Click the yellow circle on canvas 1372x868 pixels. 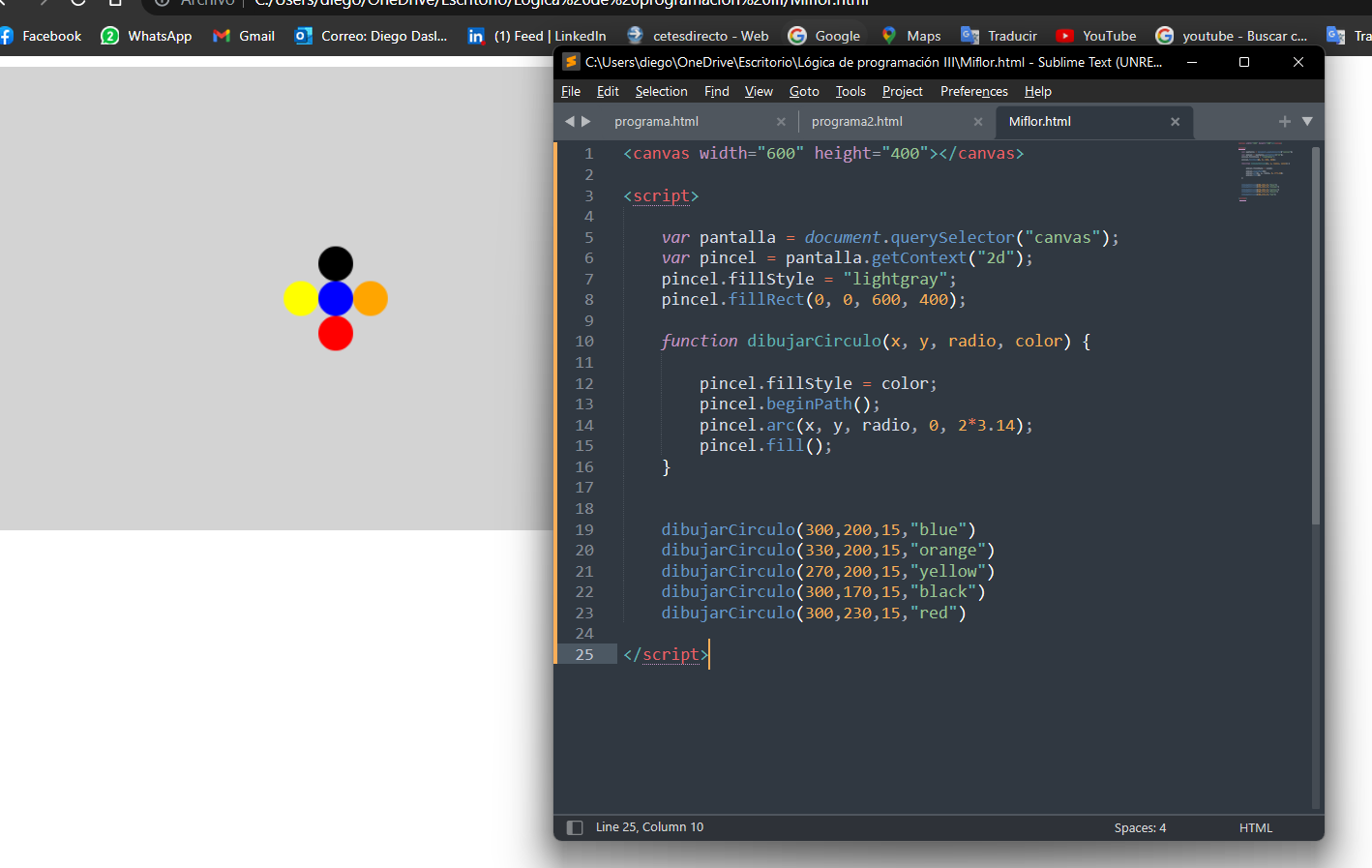299,298
